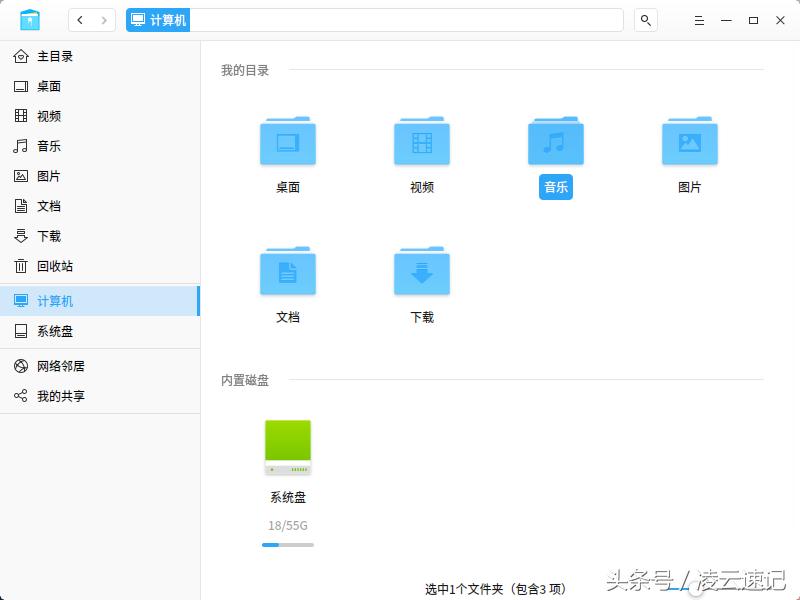Select the 桌面 sidebar entry
The height and width of the screenshot is (600, 800).
(46, 86)
